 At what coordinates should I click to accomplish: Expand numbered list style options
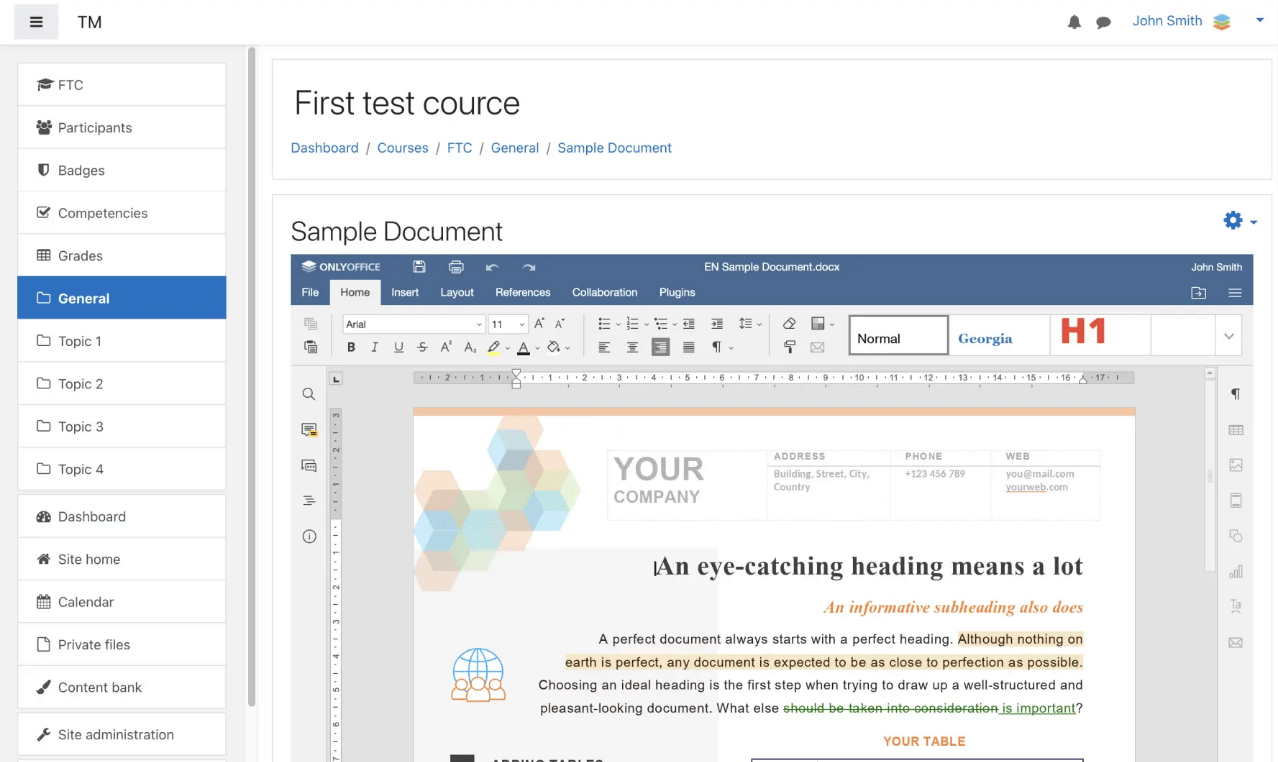646,324
